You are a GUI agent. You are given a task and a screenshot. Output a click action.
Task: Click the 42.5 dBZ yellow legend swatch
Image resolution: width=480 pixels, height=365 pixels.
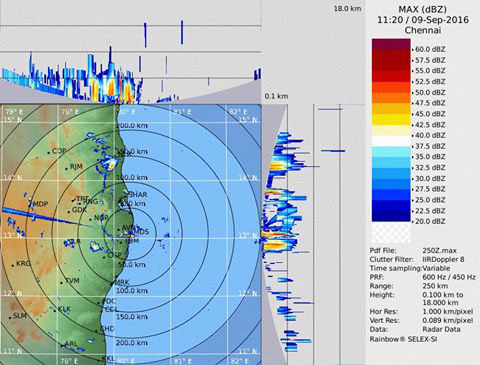click(x=391, y=119)
